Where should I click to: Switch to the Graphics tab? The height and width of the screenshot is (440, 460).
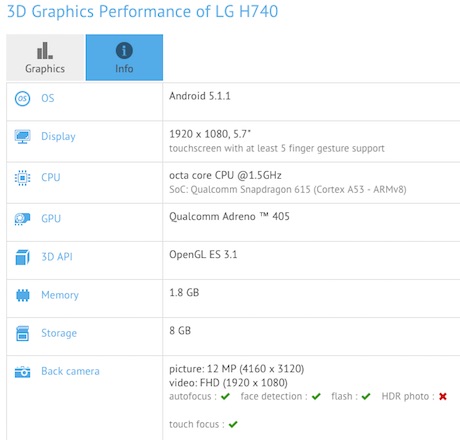click(x=45, y=57)
